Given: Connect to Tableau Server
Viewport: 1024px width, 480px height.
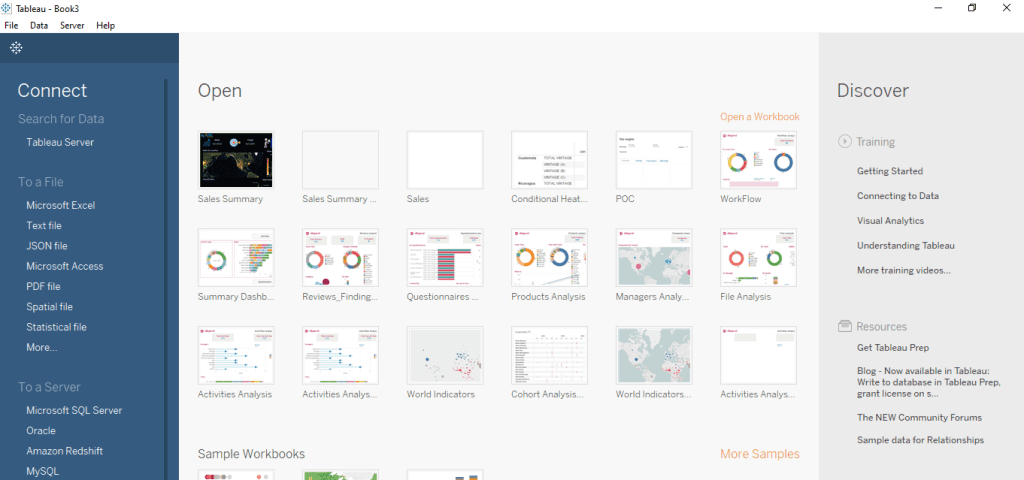Looking at the screenshot, I should (60, 142).
